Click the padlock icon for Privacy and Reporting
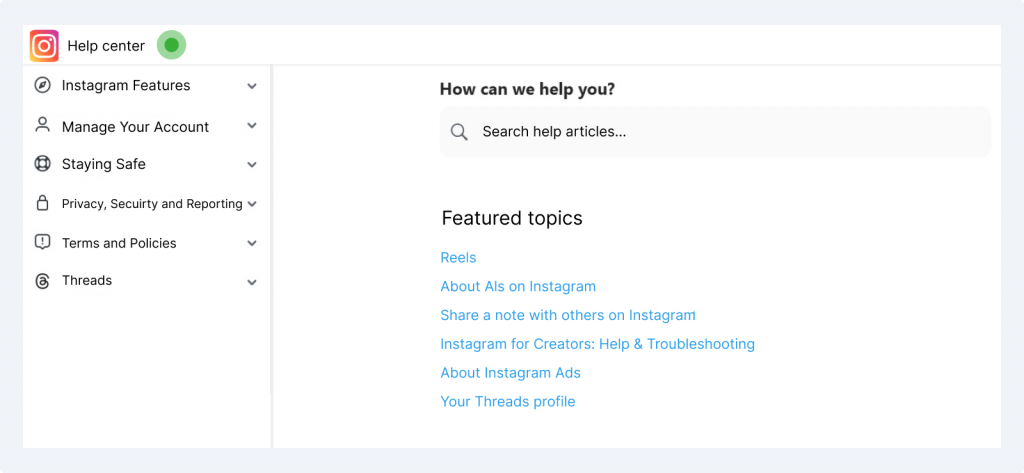The width and height of the screenshot is (1024, 473). point(42,203)
